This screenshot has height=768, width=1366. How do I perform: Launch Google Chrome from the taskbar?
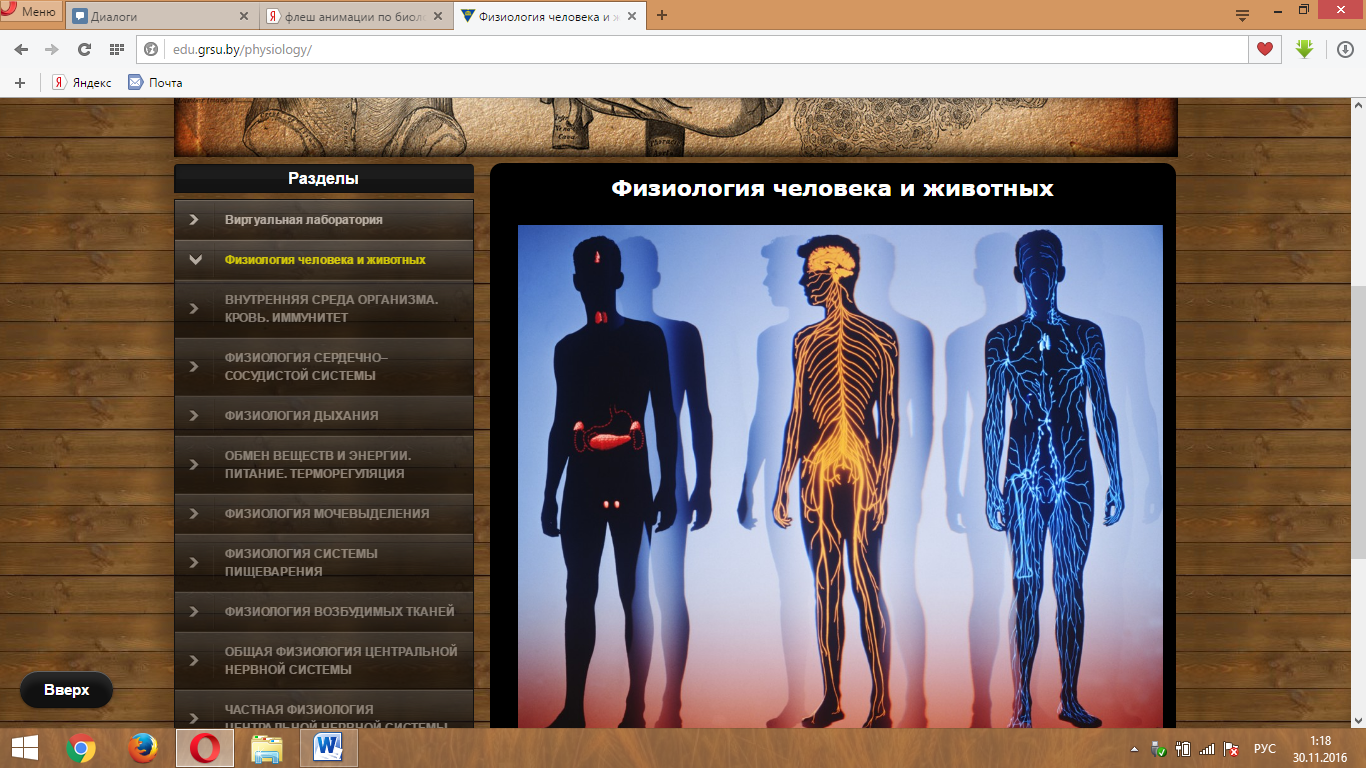point(81,748)
